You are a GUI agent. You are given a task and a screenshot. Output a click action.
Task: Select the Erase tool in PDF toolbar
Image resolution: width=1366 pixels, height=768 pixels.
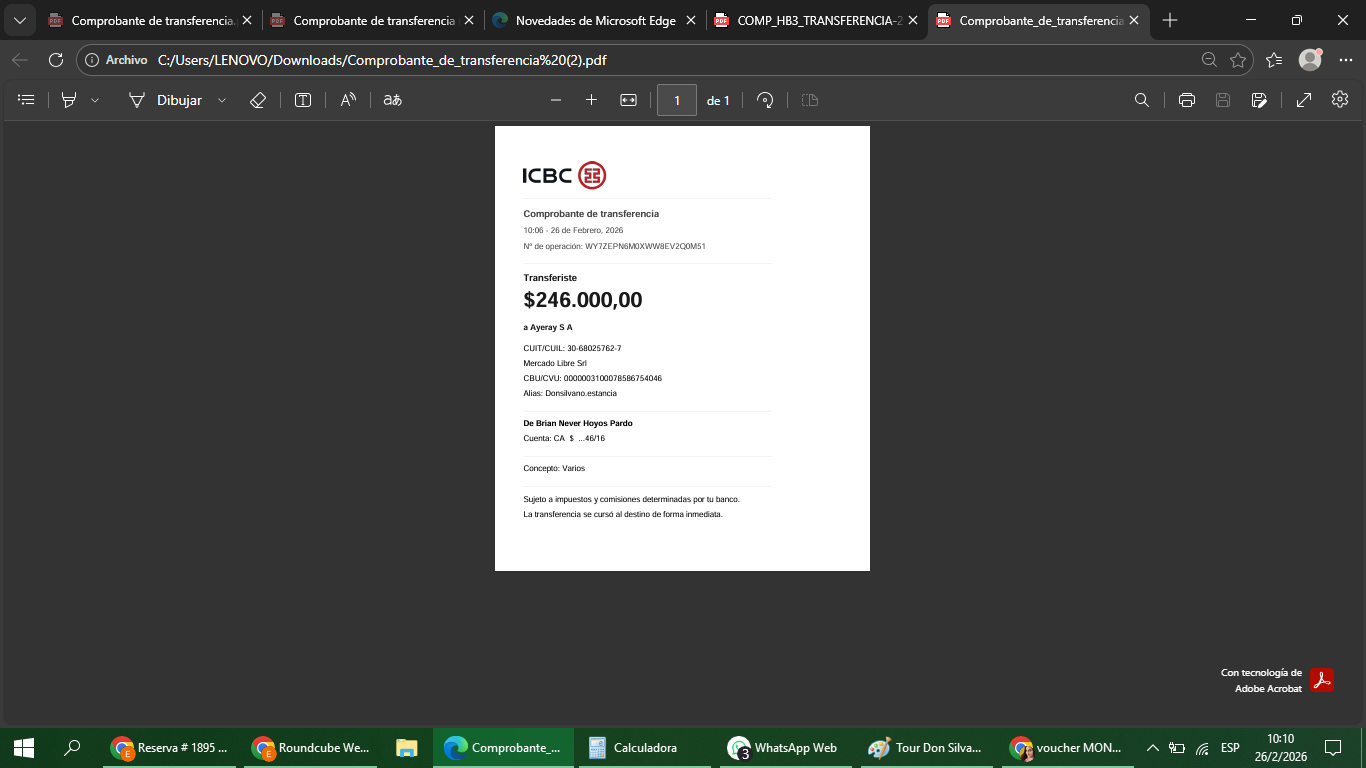click(257, 100)
